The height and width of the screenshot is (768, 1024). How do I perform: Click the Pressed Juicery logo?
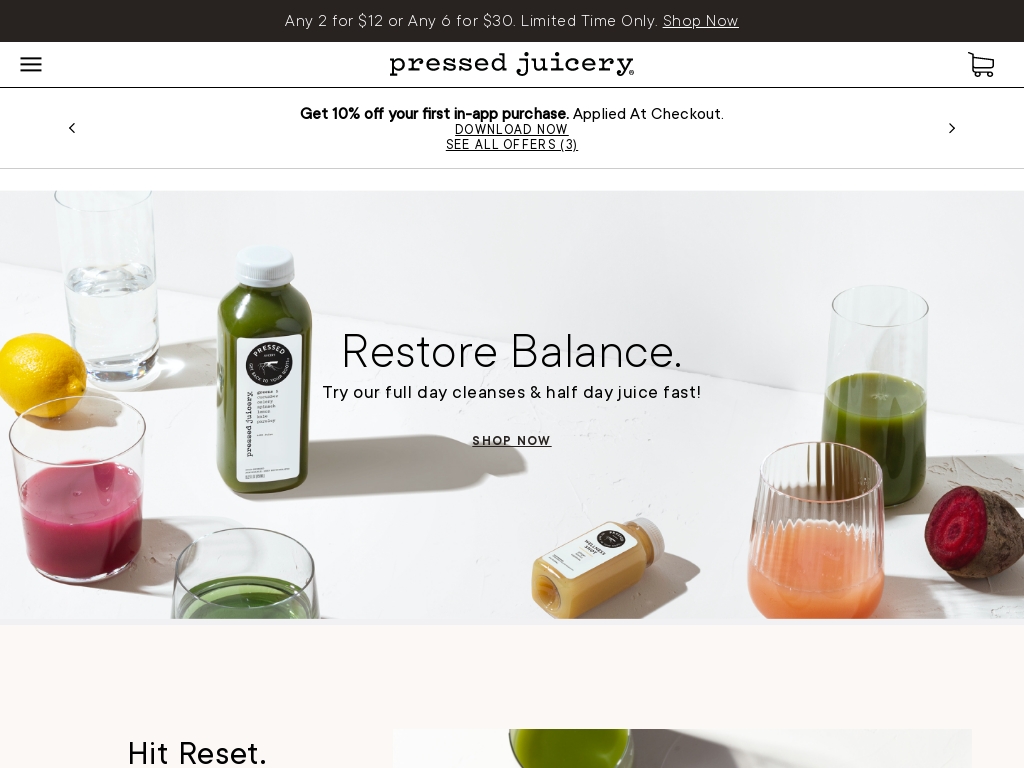click(x=511, y=64)
